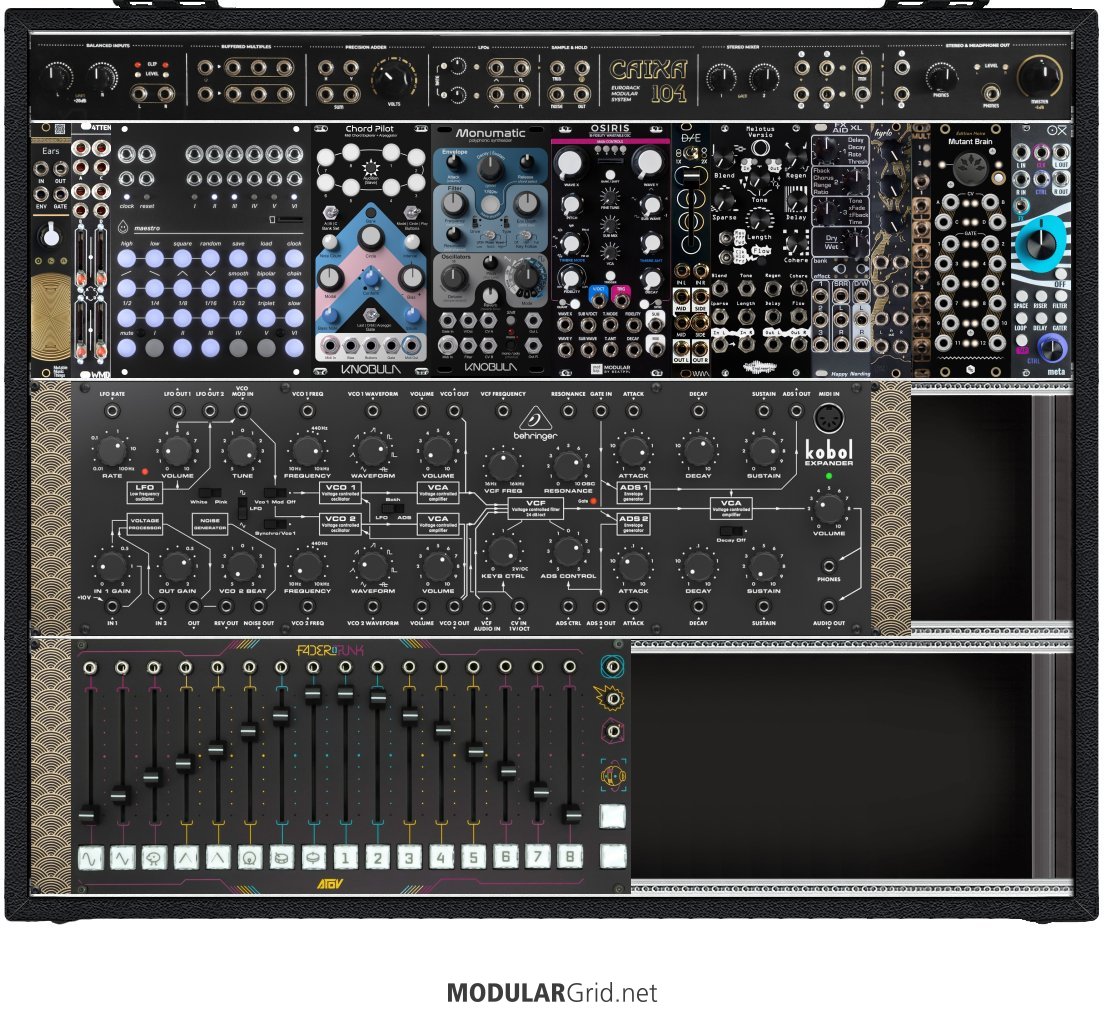
Task: Click the Kobol GATE IN jack
Action: pos(600,410)
